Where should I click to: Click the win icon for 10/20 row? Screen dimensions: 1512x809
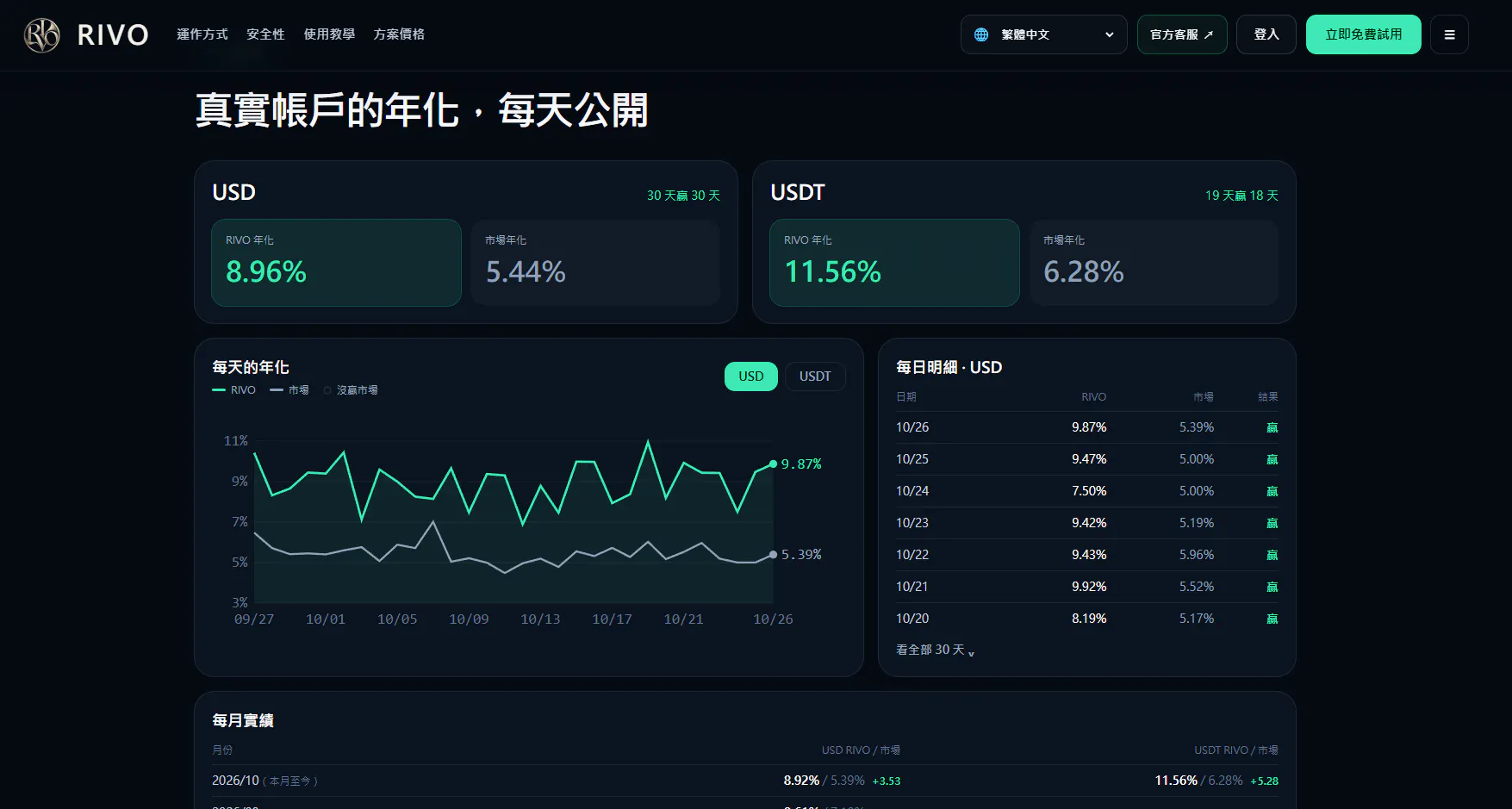pos(1272,619)
